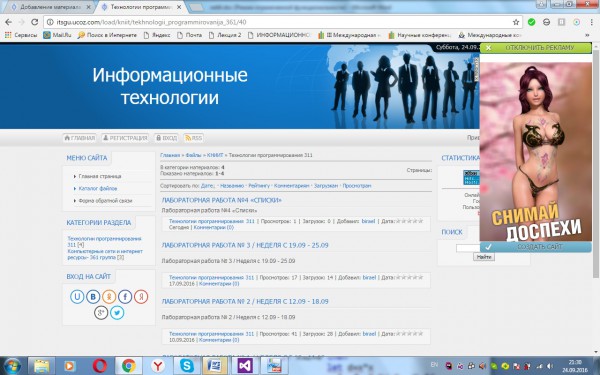Image resolution: width=600 pixels, height=375 pixels.
Task: Rate Лабораторная работа № 3 with stars
Action: pos(409,277)
